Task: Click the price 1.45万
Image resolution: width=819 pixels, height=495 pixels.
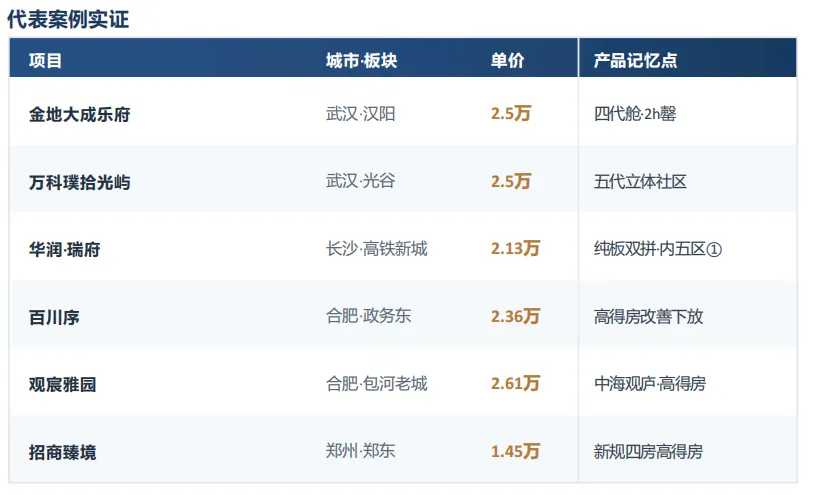Action: pos(515,451)
